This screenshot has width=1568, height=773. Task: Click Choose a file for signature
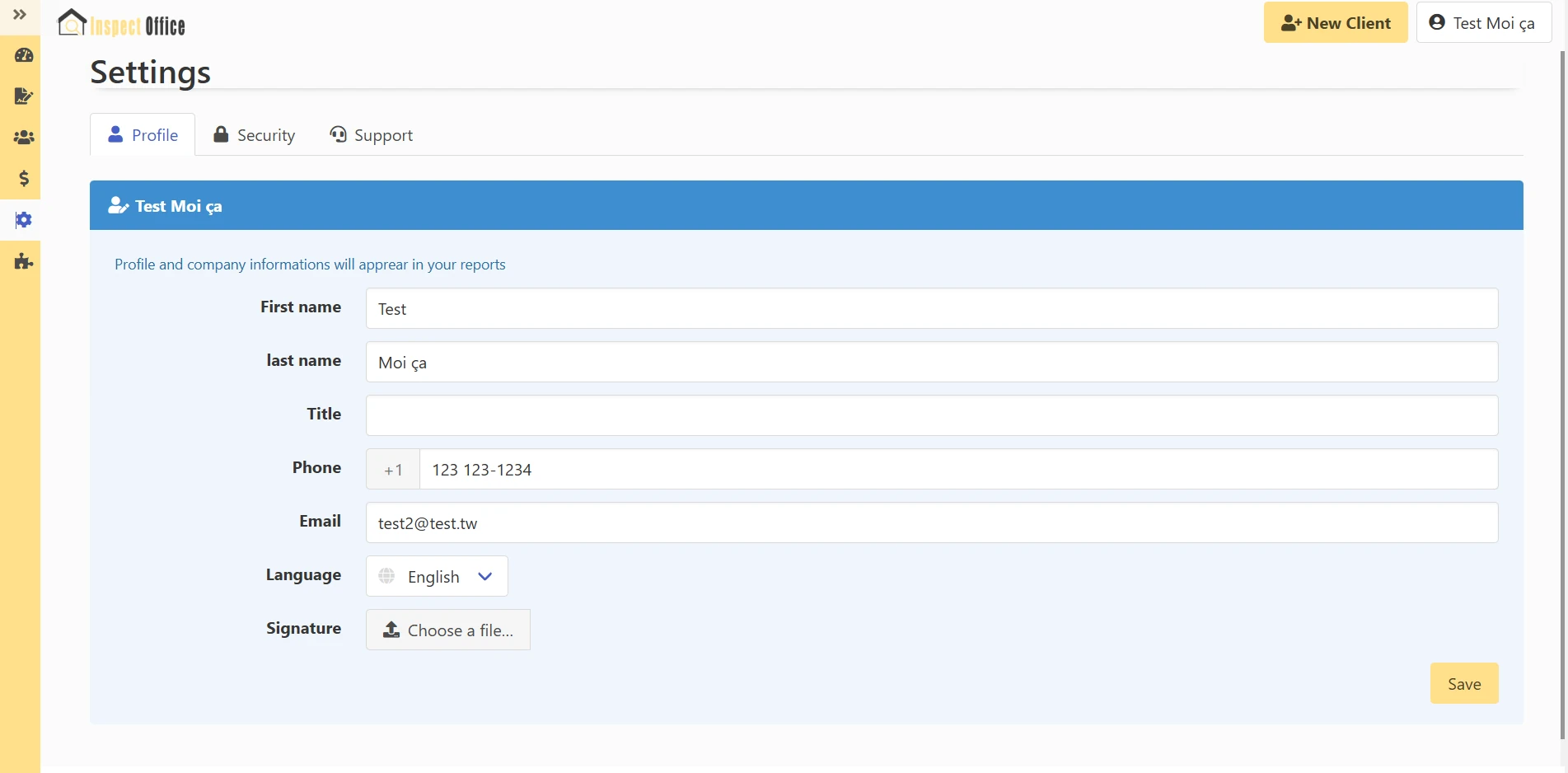447,630
